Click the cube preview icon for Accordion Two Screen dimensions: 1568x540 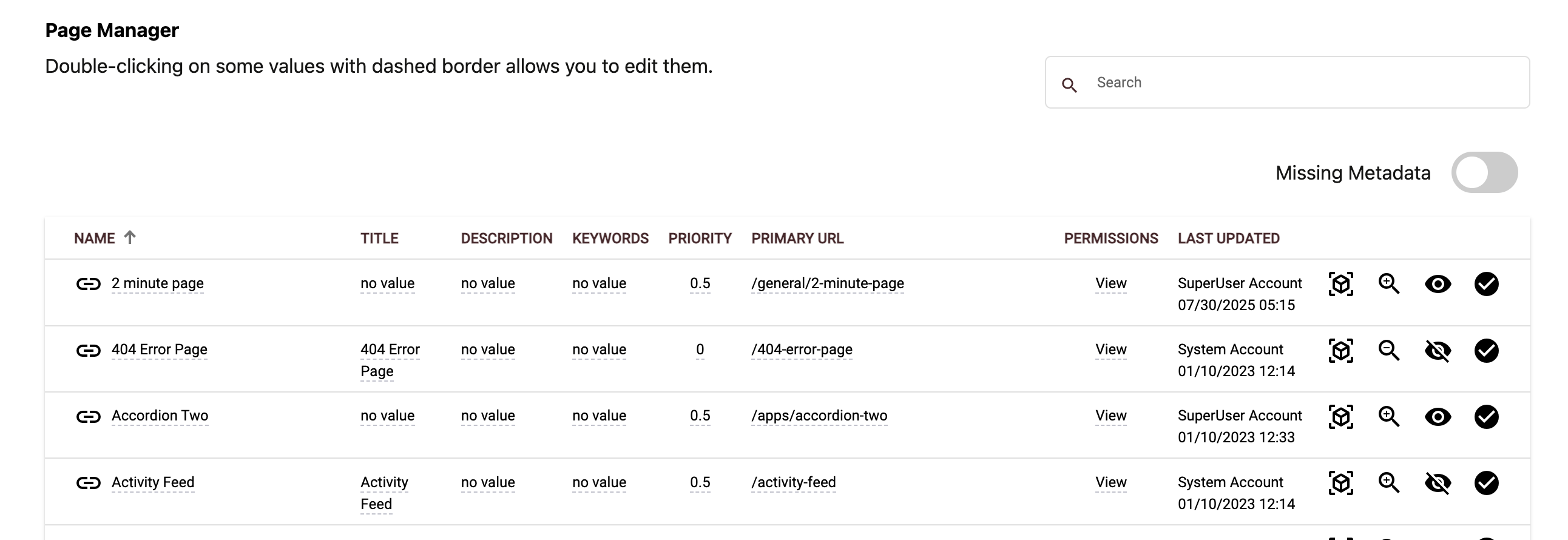coord(1340,416)
